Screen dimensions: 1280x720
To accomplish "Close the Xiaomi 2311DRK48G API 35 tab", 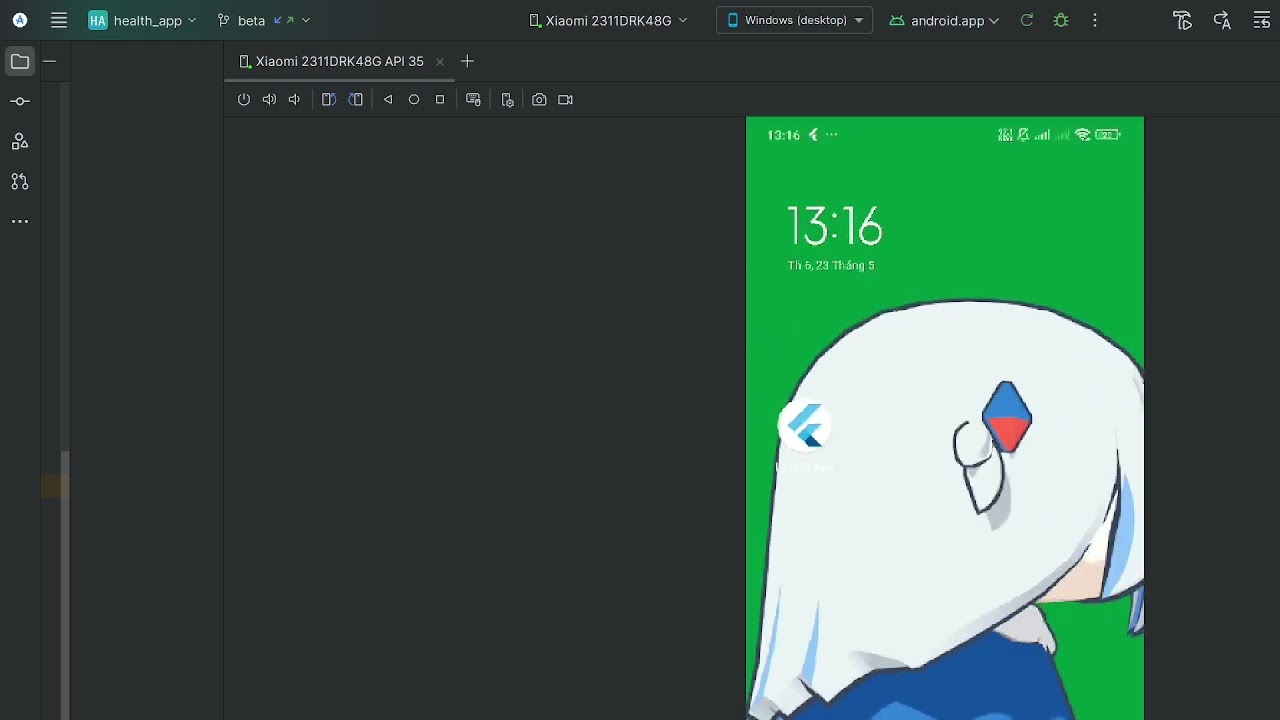I will [439, 61].
